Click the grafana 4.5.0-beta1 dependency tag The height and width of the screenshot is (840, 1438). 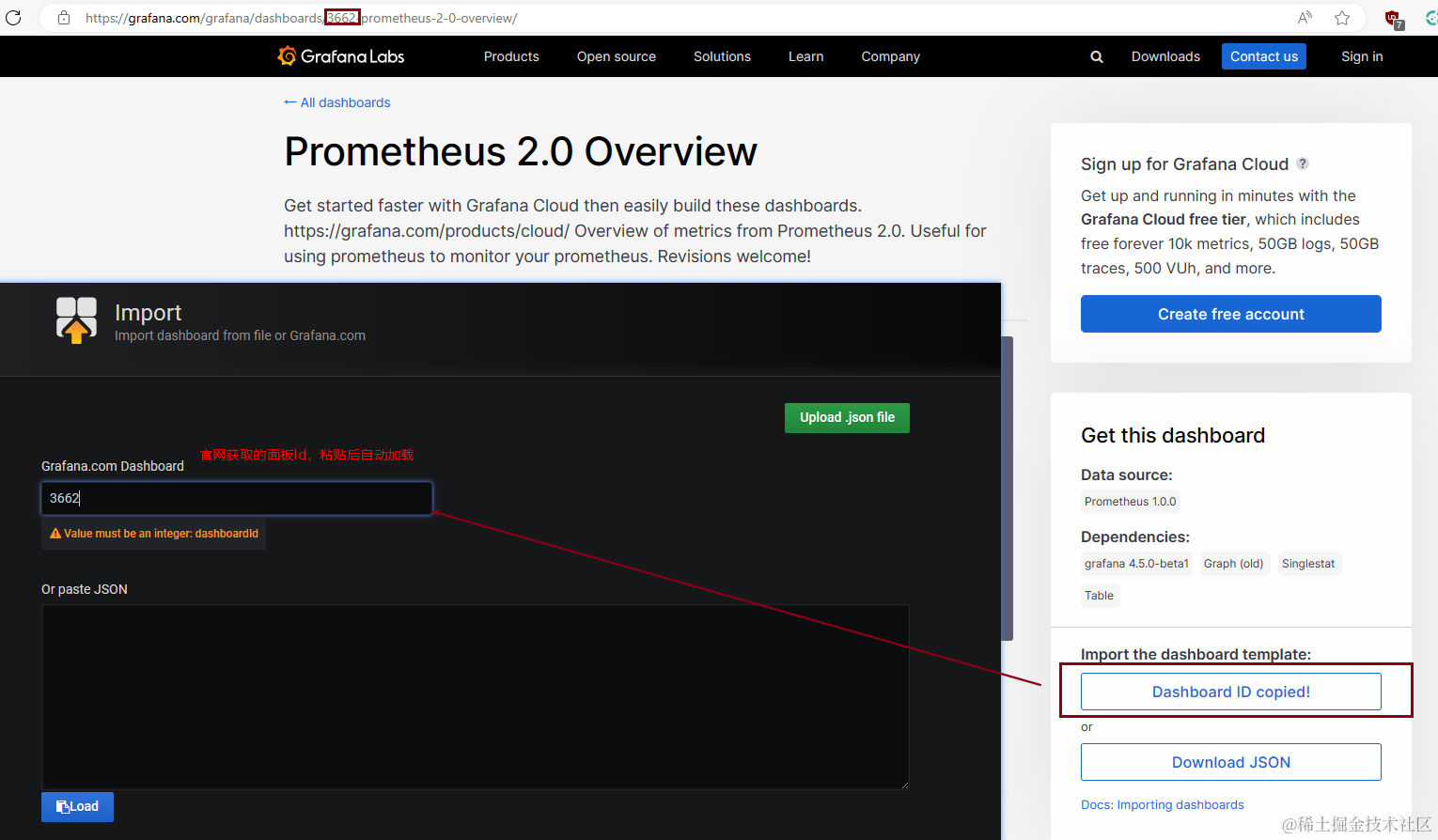coord(1136,564)
